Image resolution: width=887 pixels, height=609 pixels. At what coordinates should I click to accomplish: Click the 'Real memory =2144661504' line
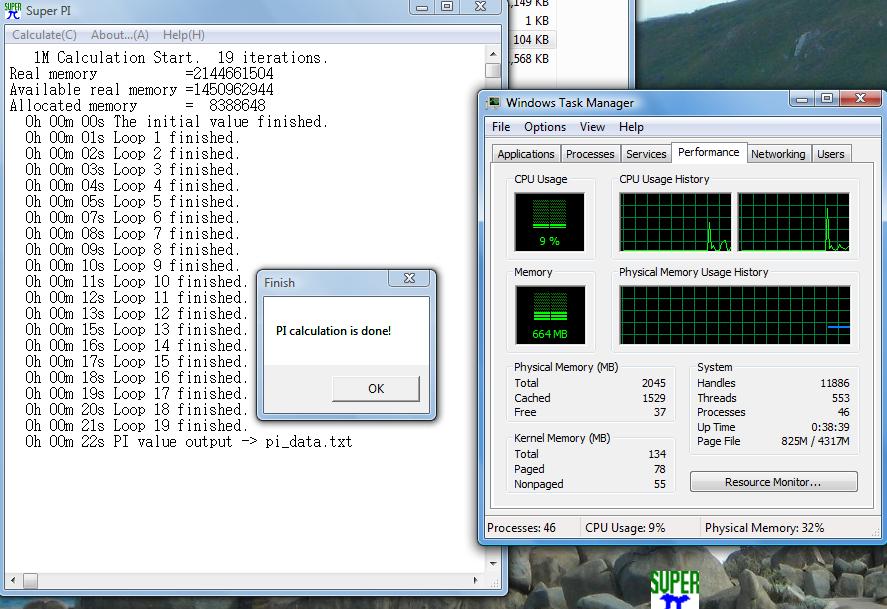click(x=141, y=74)
